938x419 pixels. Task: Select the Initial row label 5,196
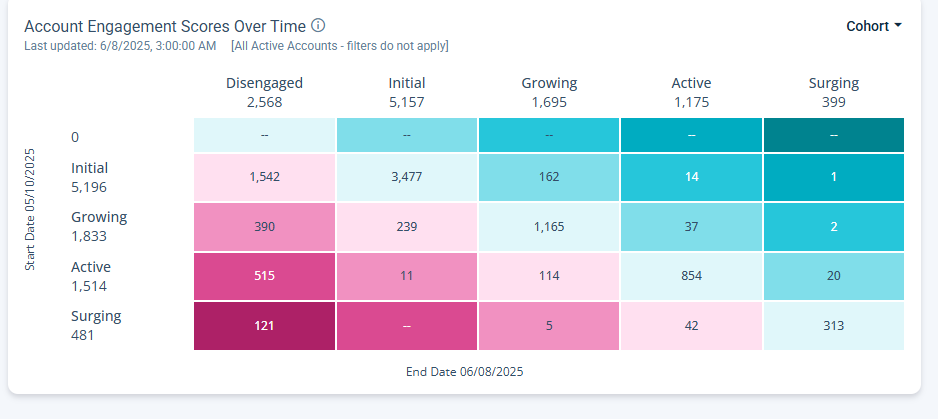pos(89,177)
